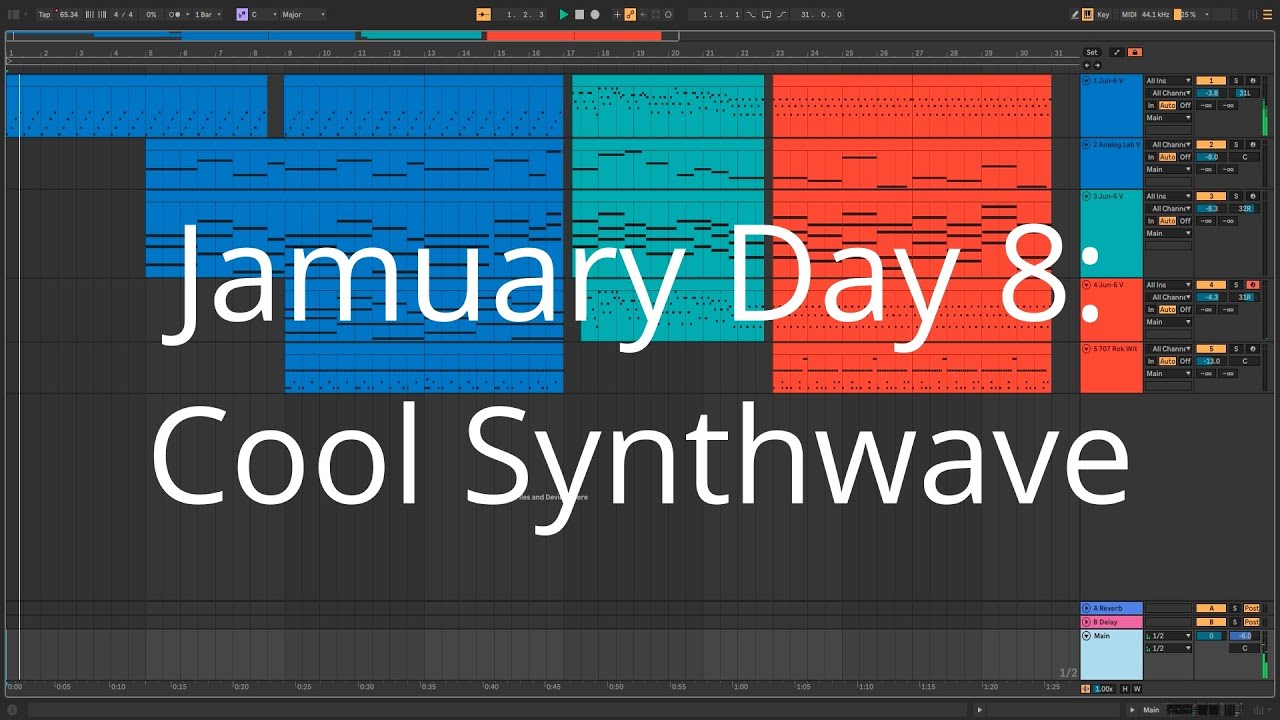The height and width of the screenshot is (720, 1280).
Task: Collapse track 5 707 Rok Wit
Action: pyautogui.click(x=1087, y=349)
